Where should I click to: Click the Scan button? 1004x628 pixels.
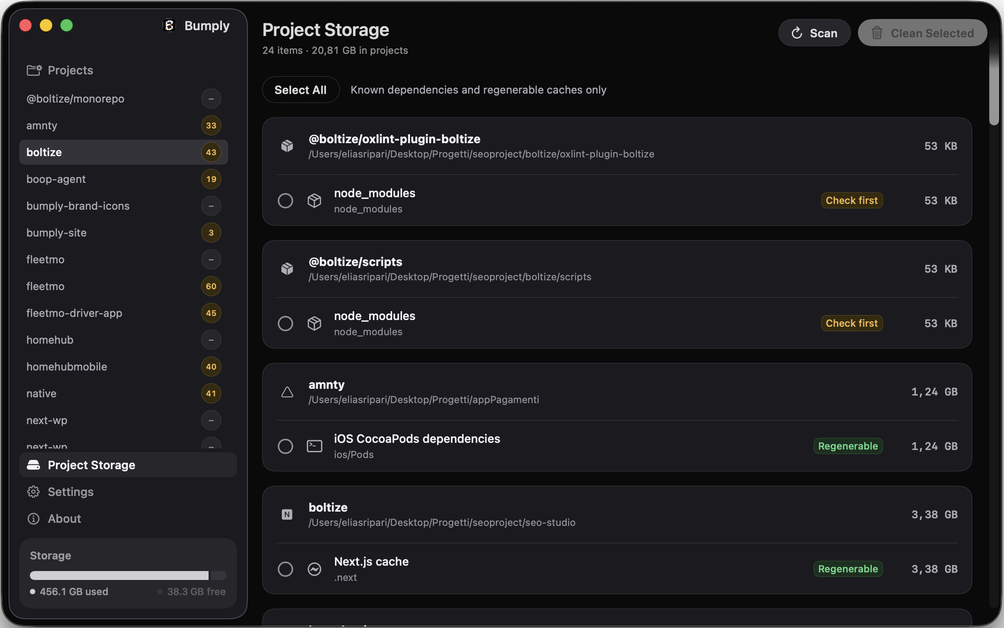(x=814, y=33)
